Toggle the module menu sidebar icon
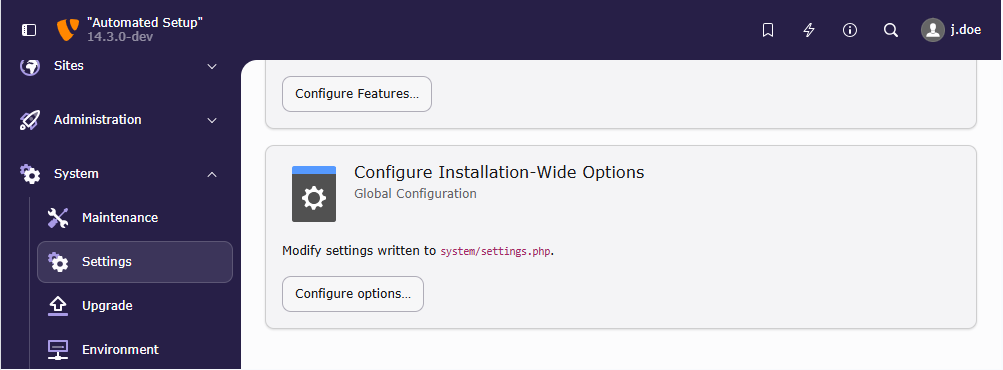Viewport: 1003px width, 370px height. [x=29, y=30]
